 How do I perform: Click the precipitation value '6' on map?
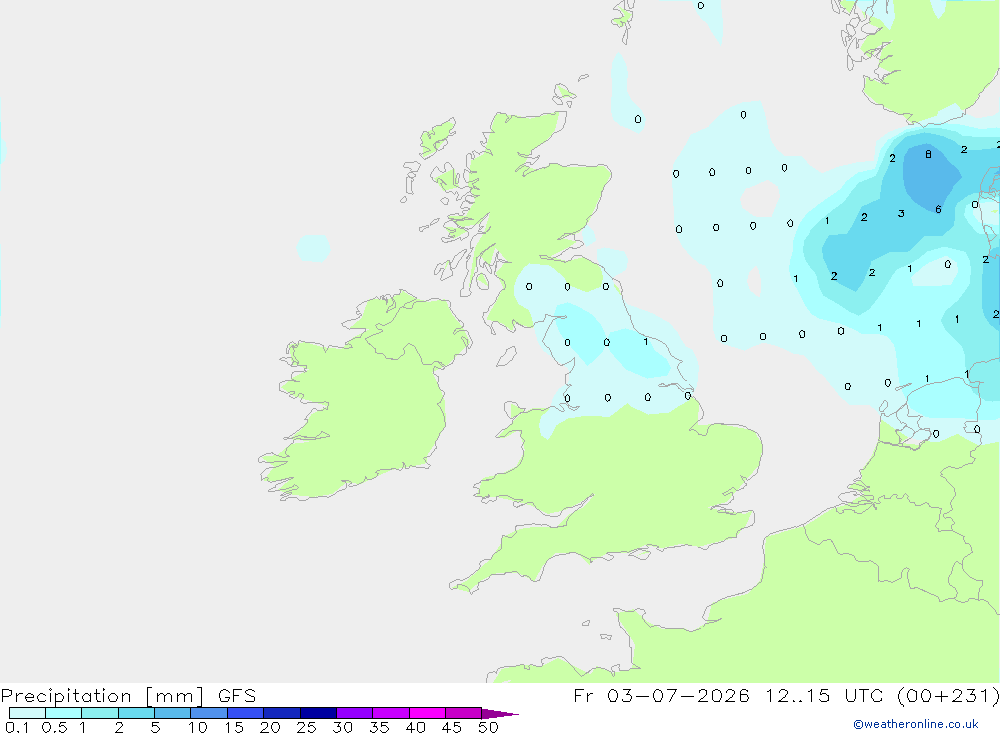coord(938,209)
